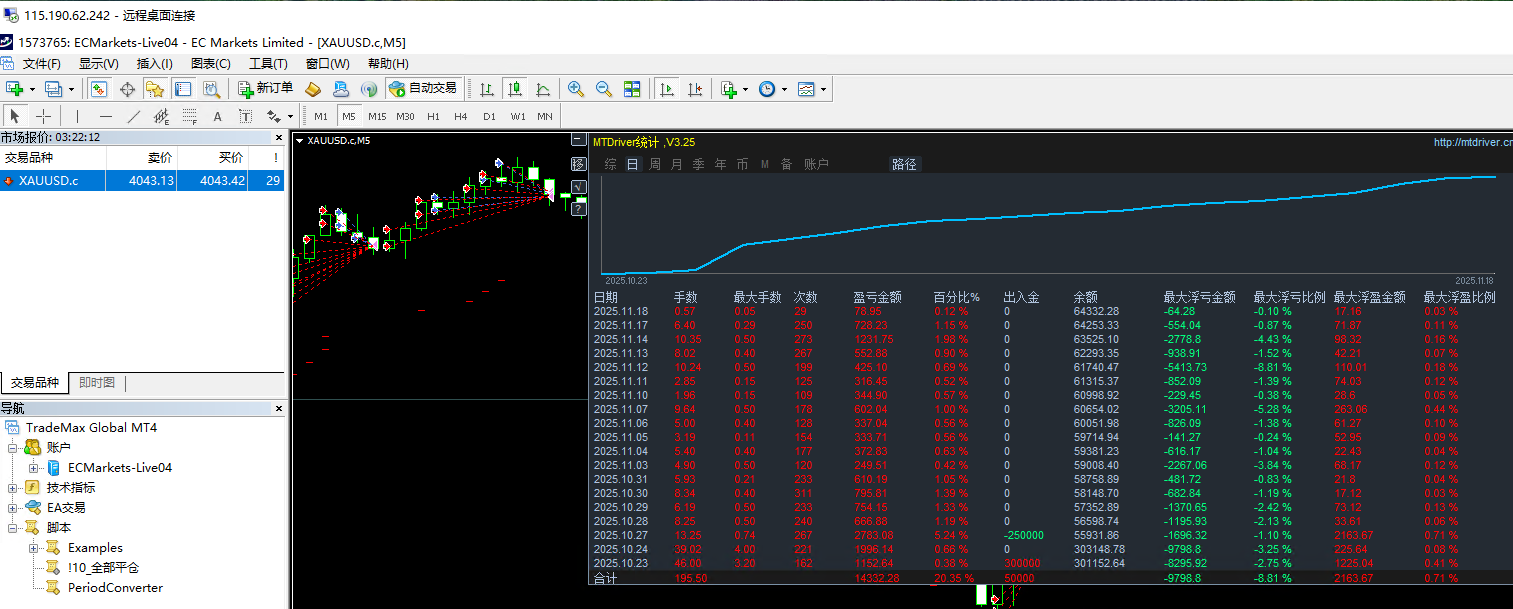Open the 显示(V) menu
Screen dimensions: 1513x609
(99, 63)
